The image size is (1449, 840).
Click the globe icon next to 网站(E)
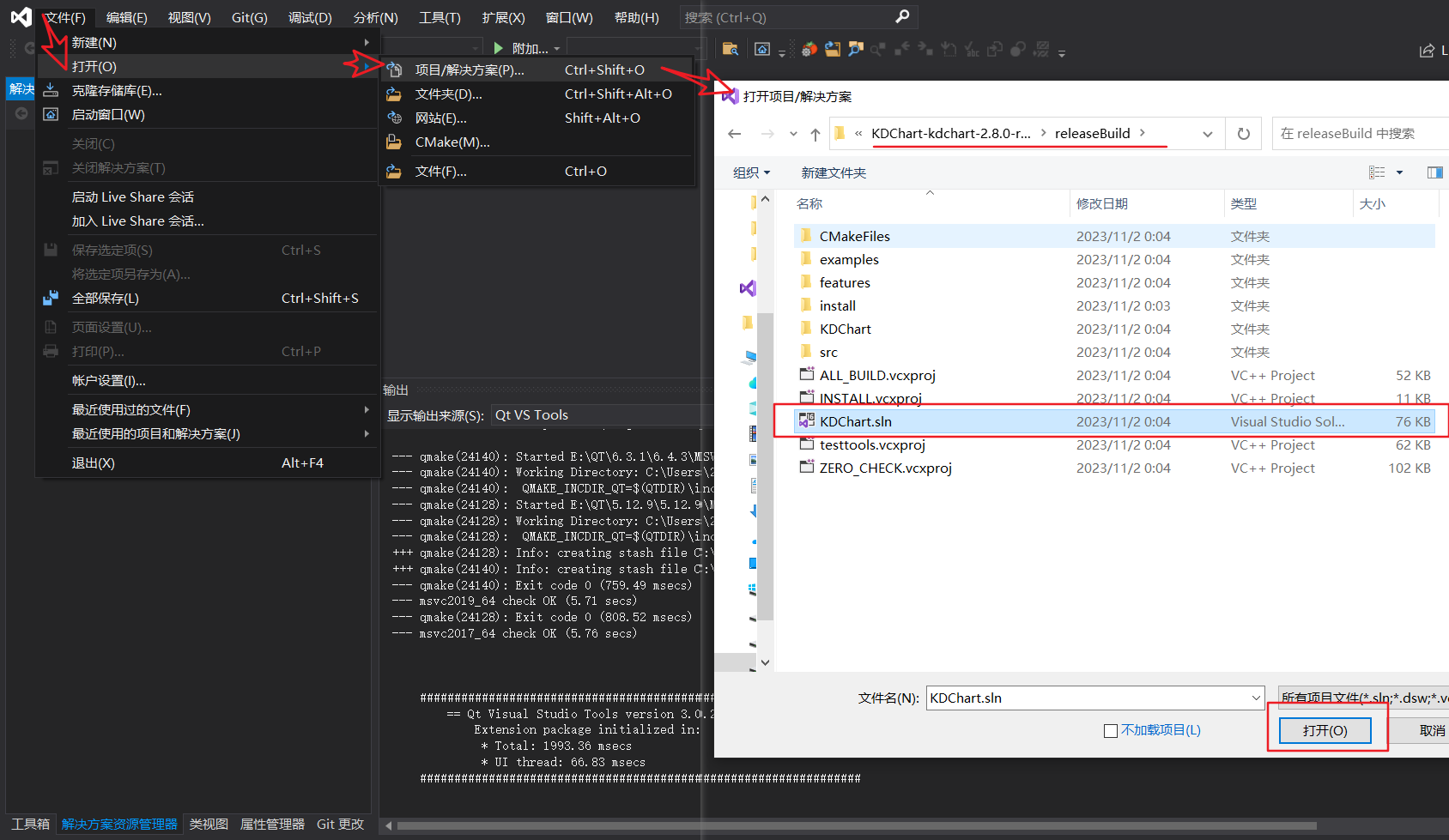click(394, 118)
